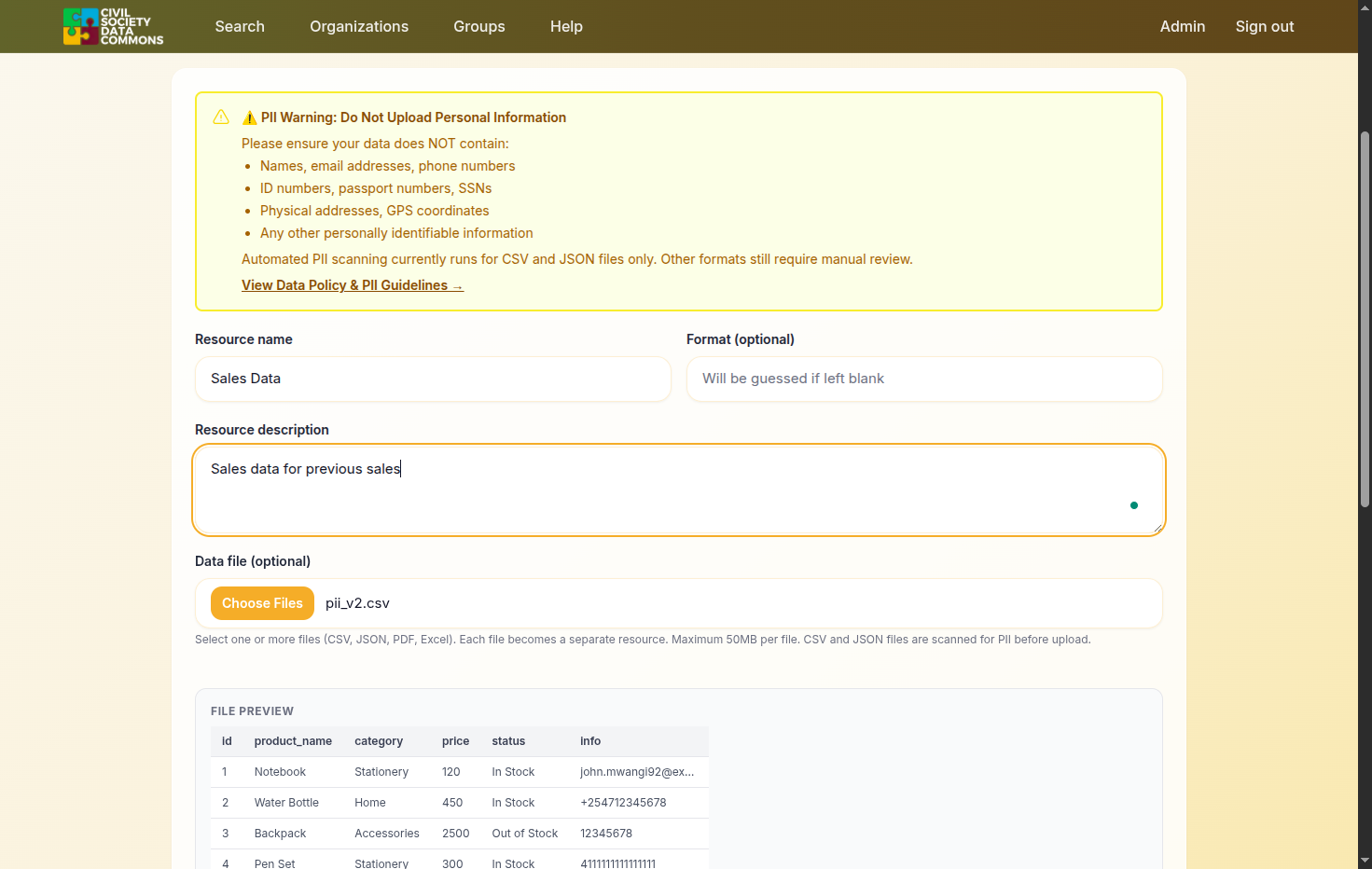Viewport: 1372px width, 869px height.
Task: Click the outlined warning triangle icon
Action: point(221,117)
